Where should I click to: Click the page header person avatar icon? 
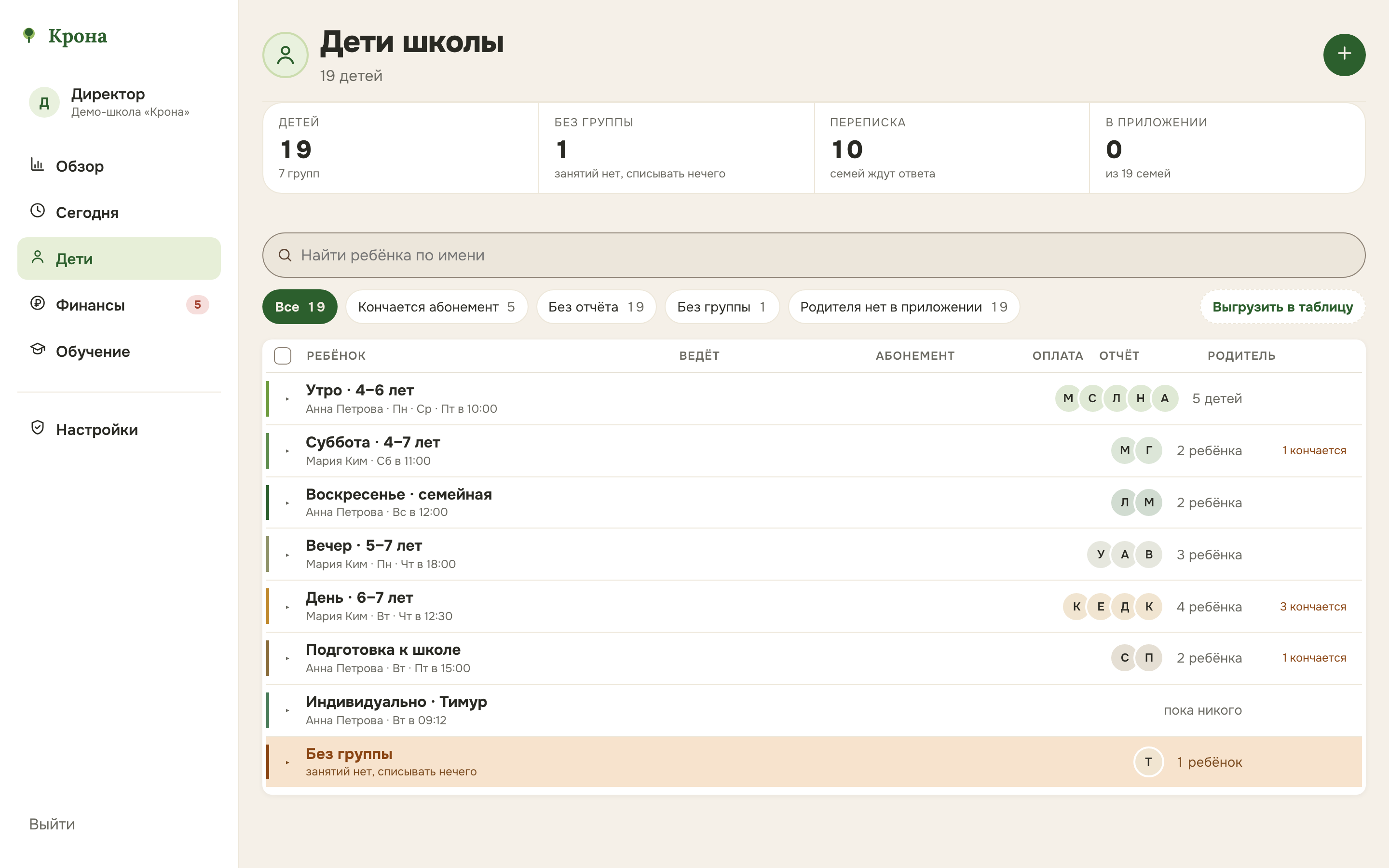(285, 55)
